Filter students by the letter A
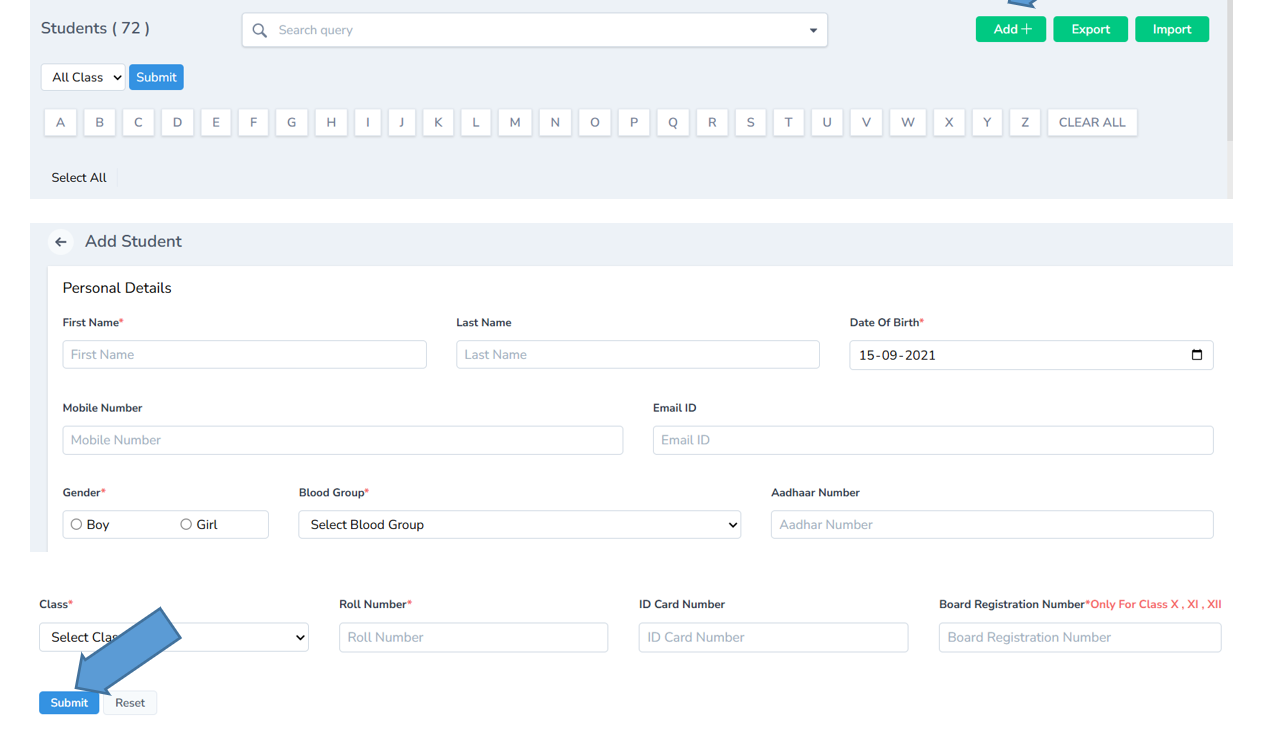The height and width of the screenshot is (730, 1263). 60,121
